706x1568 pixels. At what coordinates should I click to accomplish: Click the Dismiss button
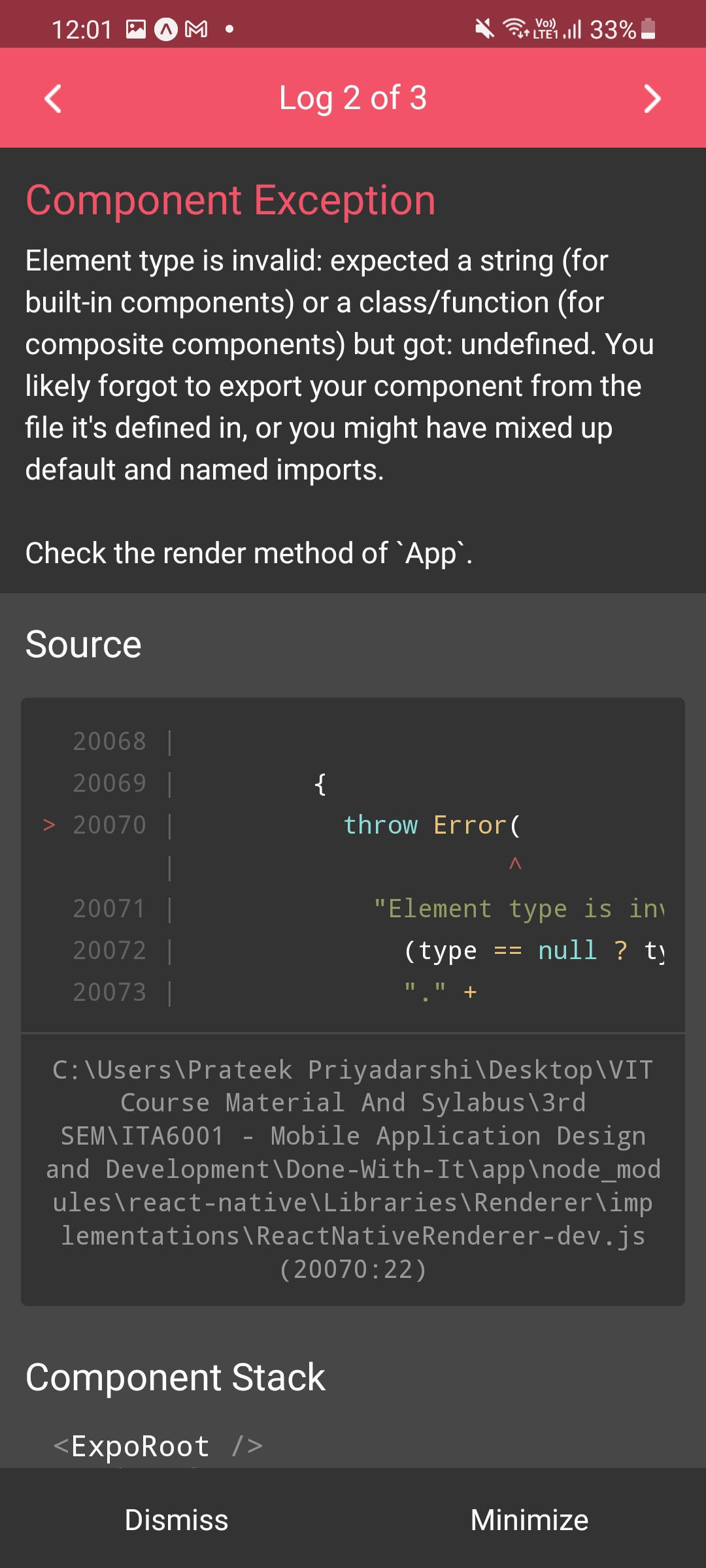point(175,1519)
